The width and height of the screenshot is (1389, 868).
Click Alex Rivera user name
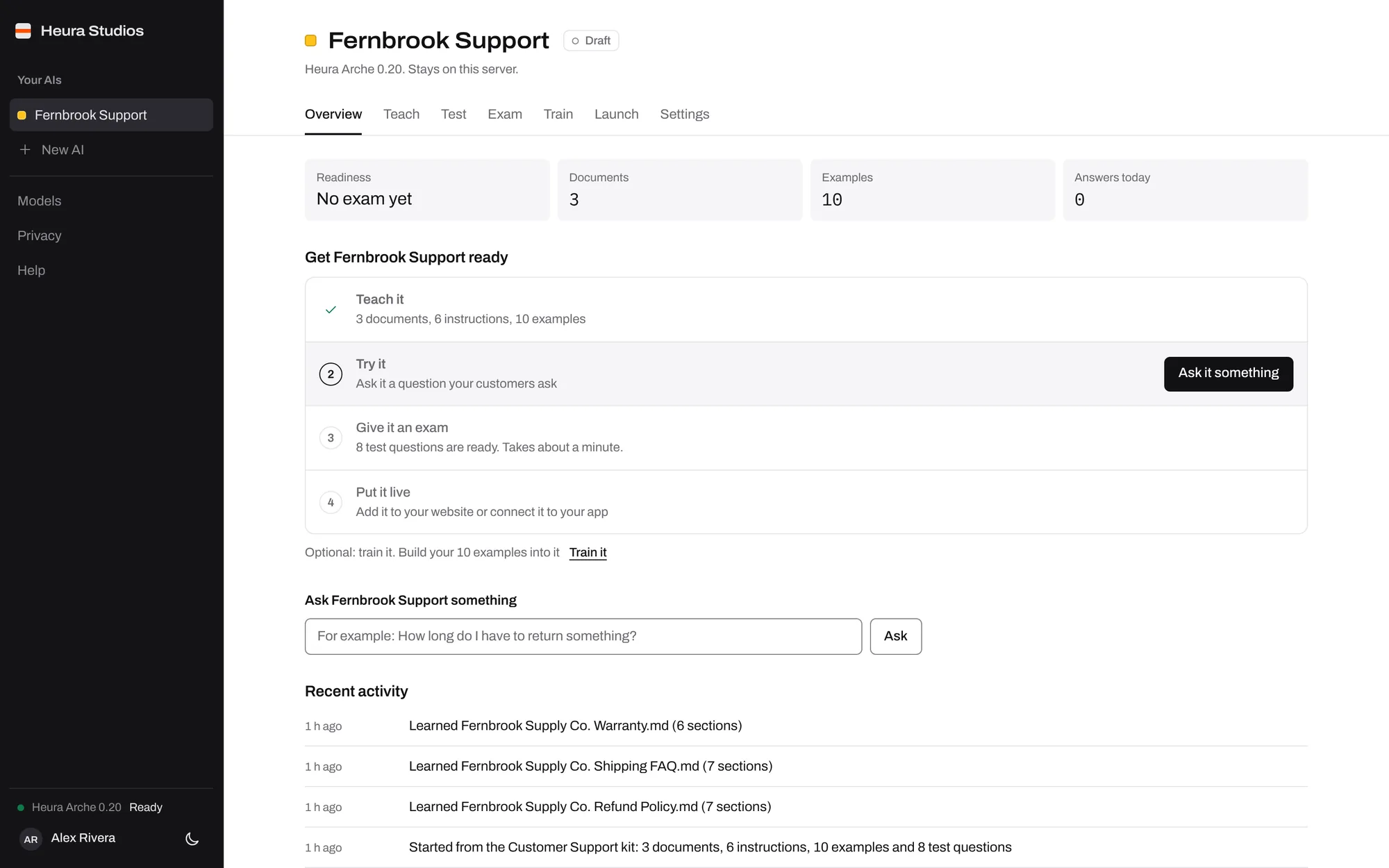(x=83, y=838)
